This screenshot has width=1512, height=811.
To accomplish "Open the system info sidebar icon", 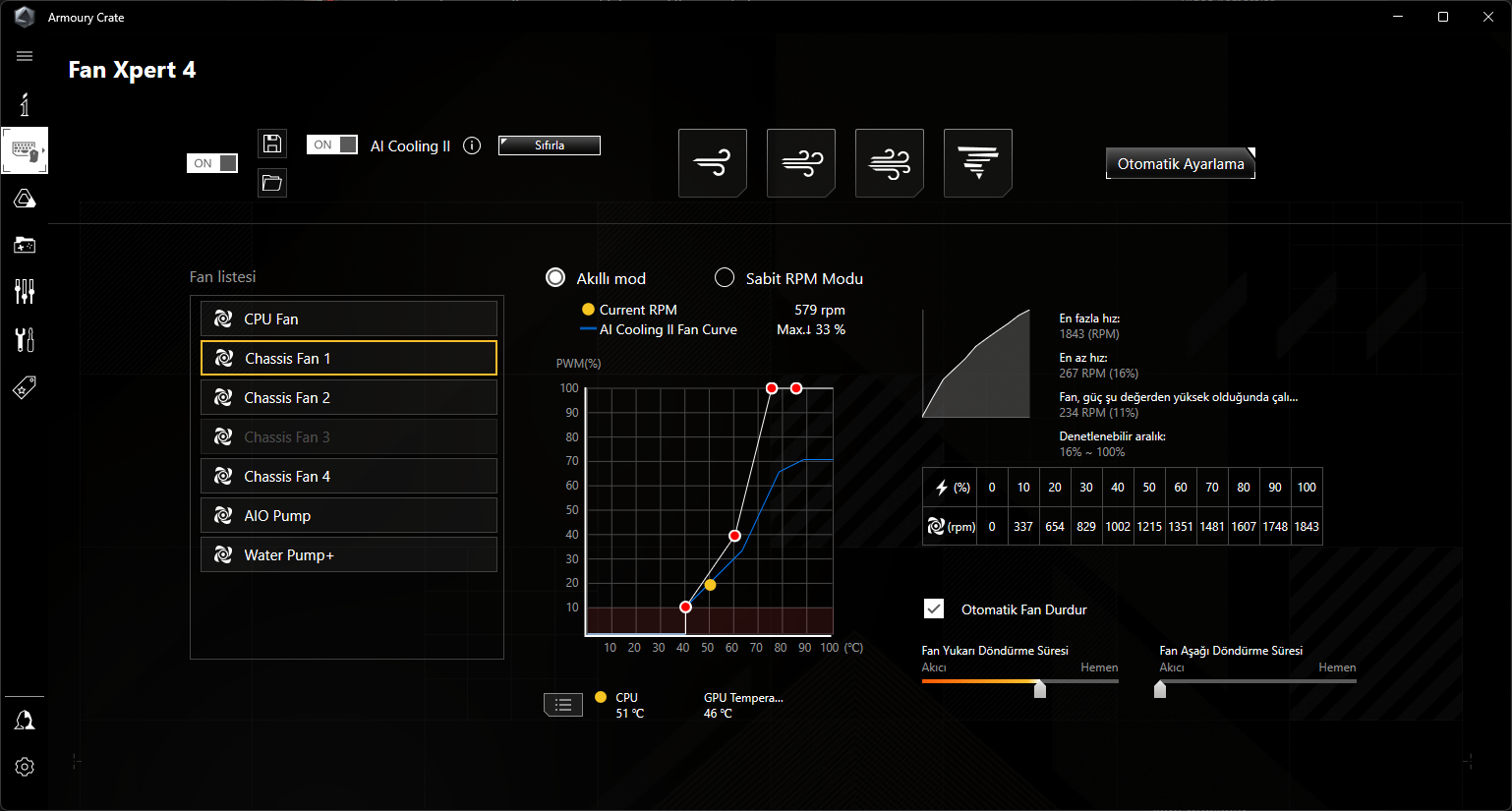I will [x=25, y=103].
